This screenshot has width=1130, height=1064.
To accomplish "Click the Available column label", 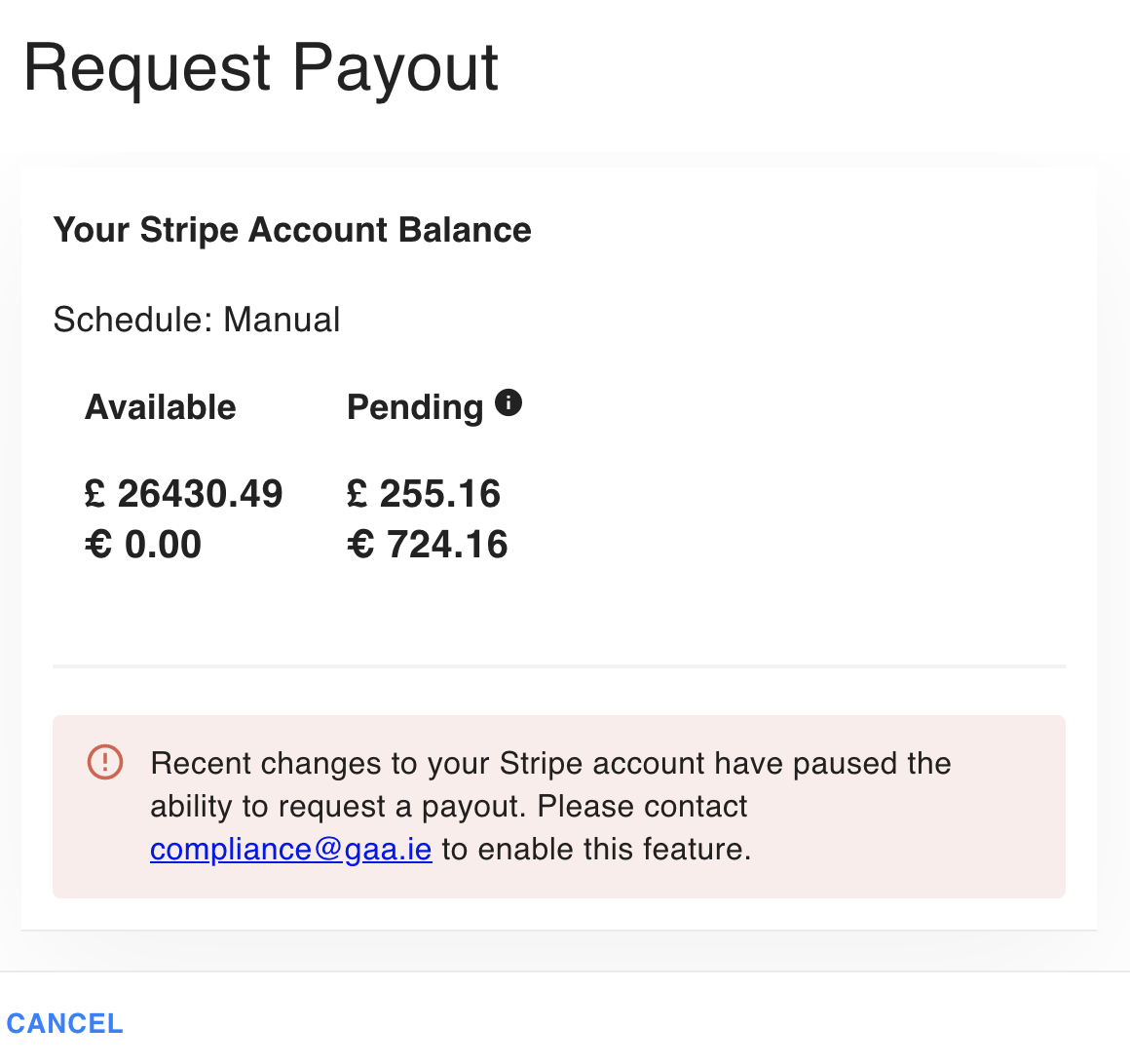I will coord(161,407).
